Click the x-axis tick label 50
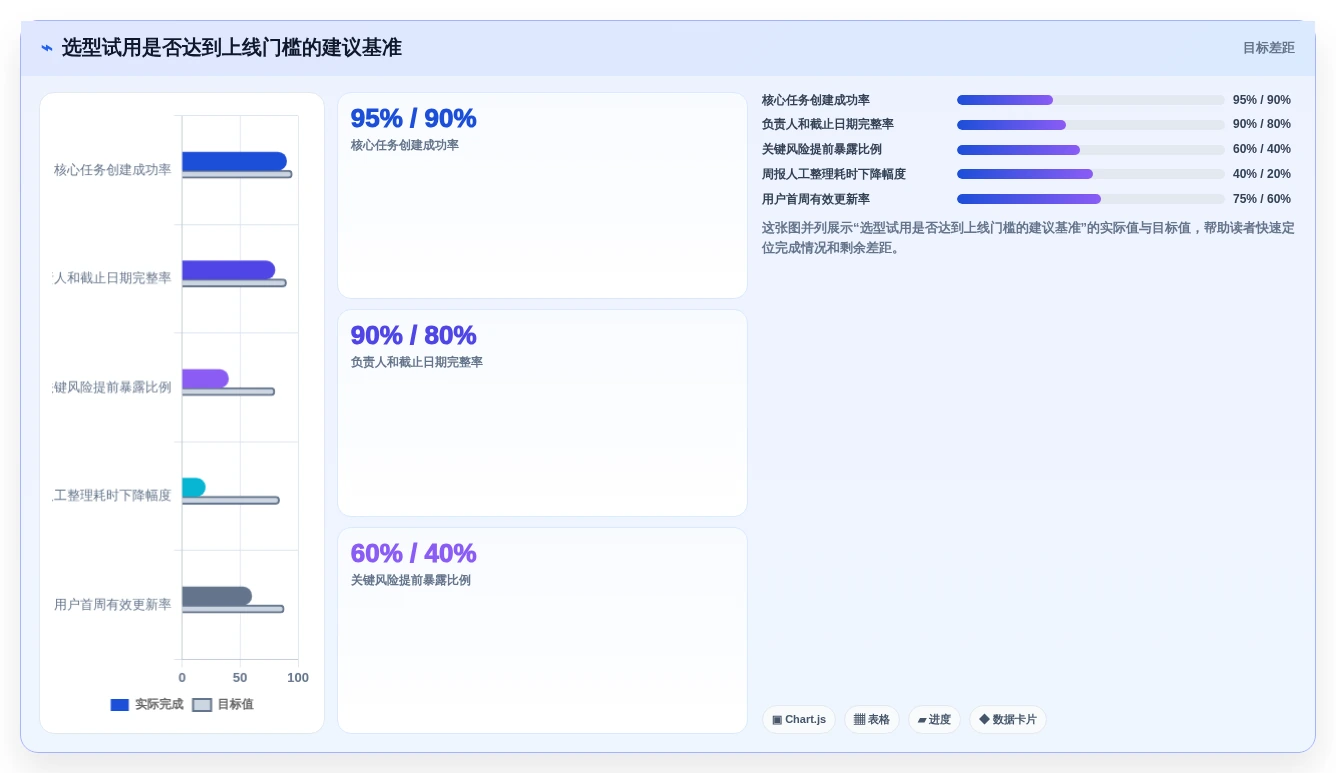The image size is (1336, 773). click(240, 678)
